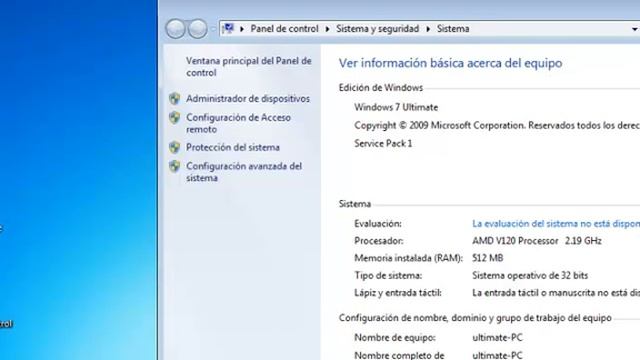Click the Copyright 2009 Microsoft Corporation line

[x=497, y=125]
